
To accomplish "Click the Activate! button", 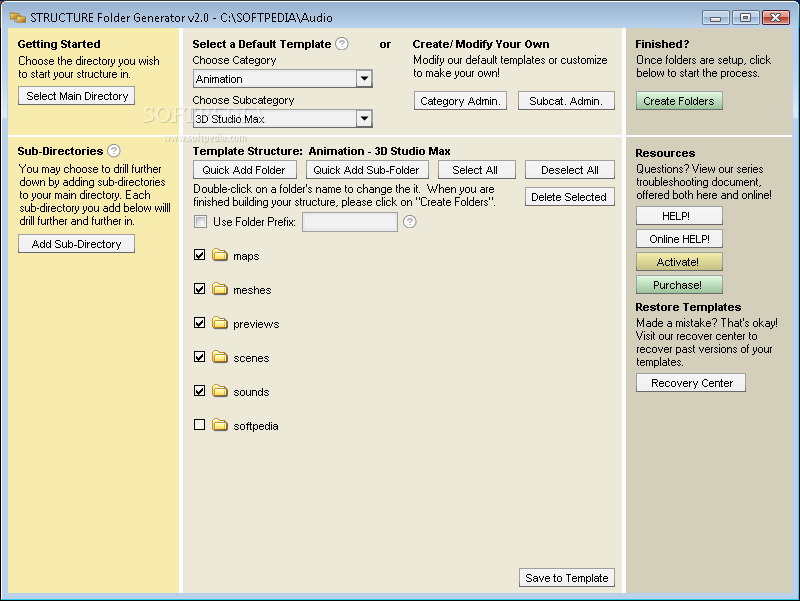I will click(679, 262).
